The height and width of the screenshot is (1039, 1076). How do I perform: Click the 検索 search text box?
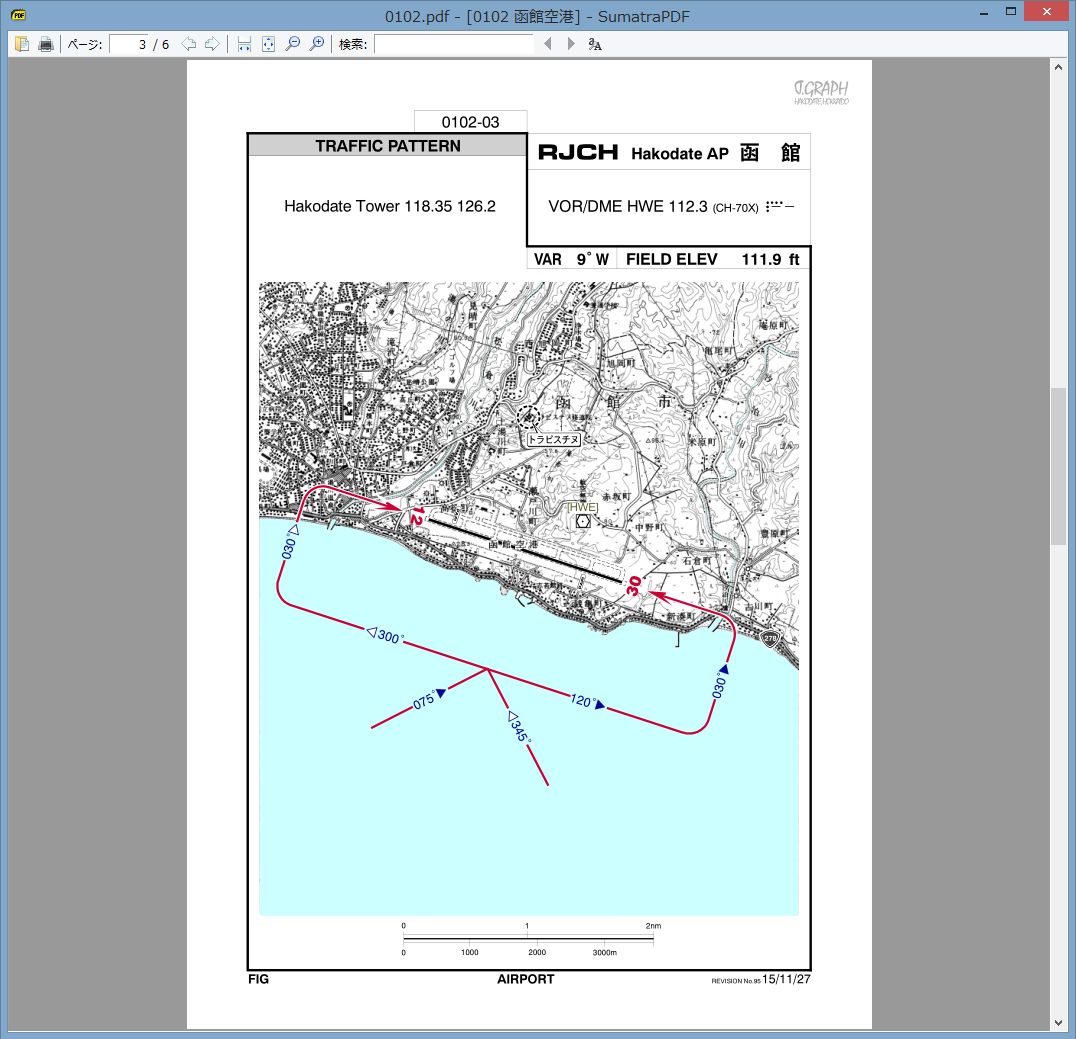coord(454,44)
